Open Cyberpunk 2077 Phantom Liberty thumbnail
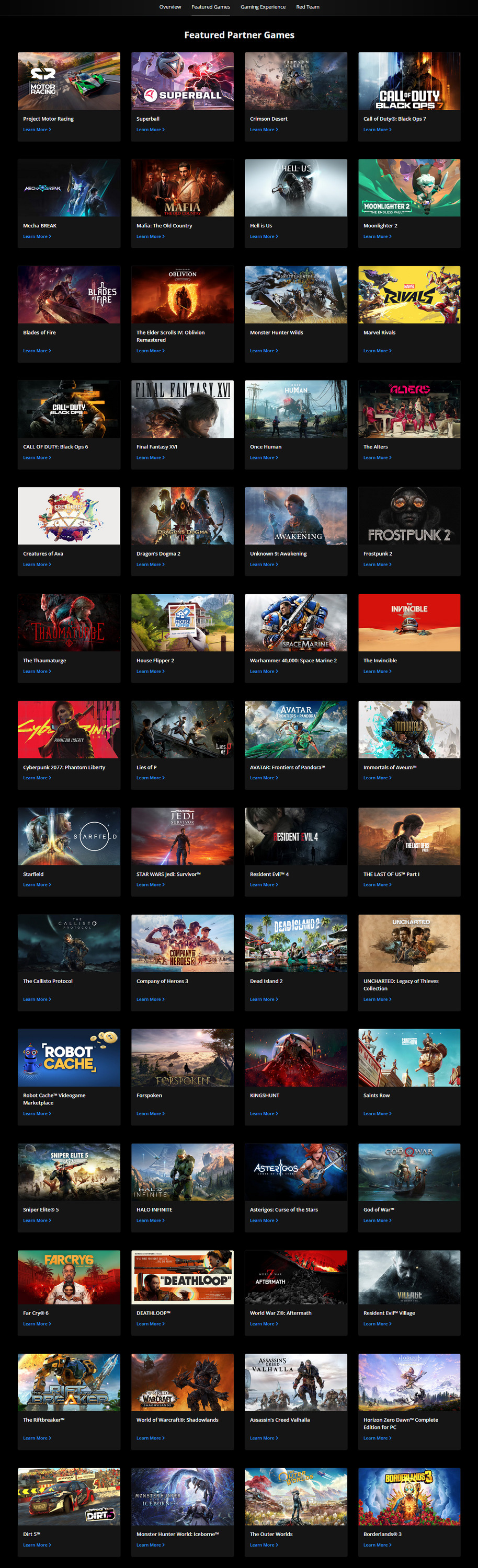This screenshot has height=1568, width=478. tap(69, 730)
